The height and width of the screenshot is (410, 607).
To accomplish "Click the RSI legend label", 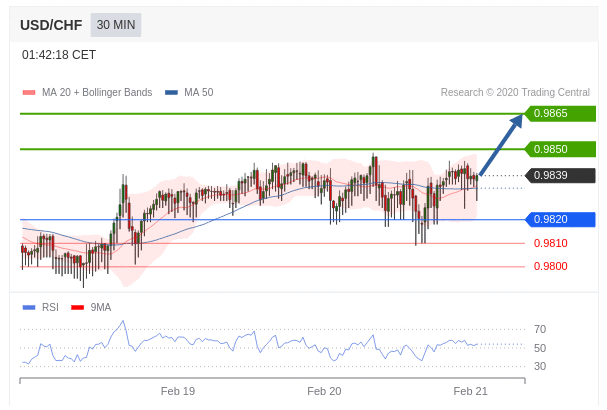I will 50,307.
